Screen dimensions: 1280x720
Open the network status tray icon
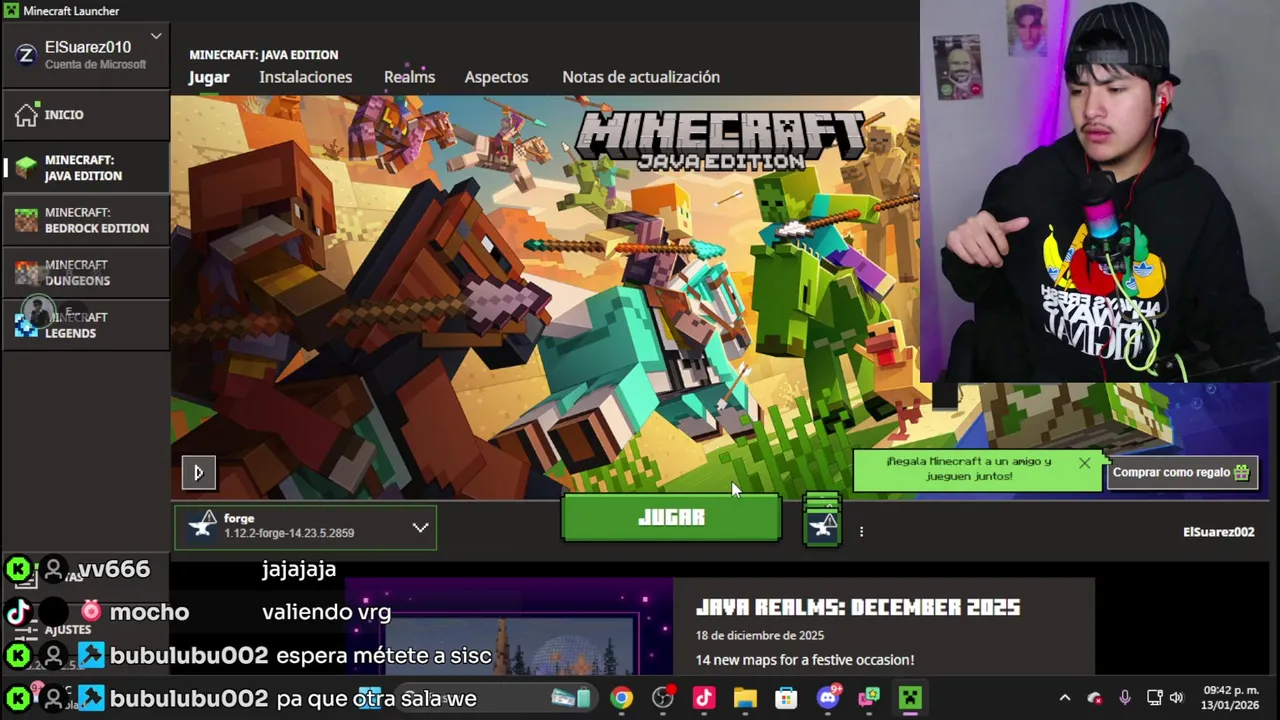point(1154,698)
